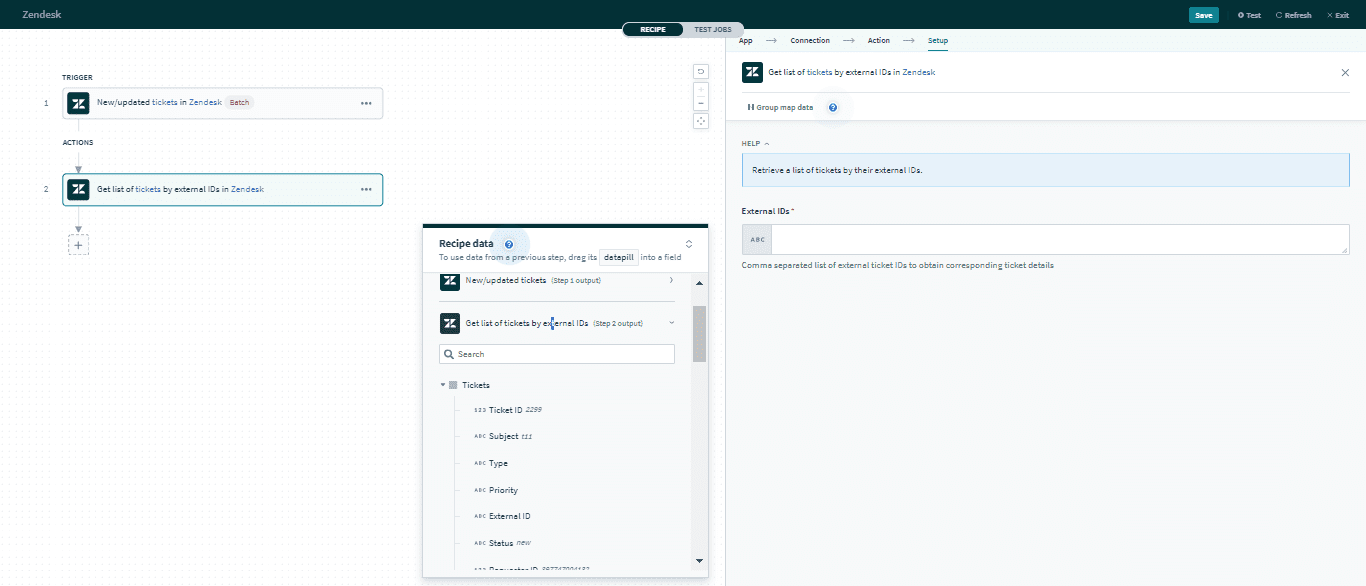The image size is (1366, 586).
Task: Click the Zendesk icon in action step 2
Action: tap(78, 189)
